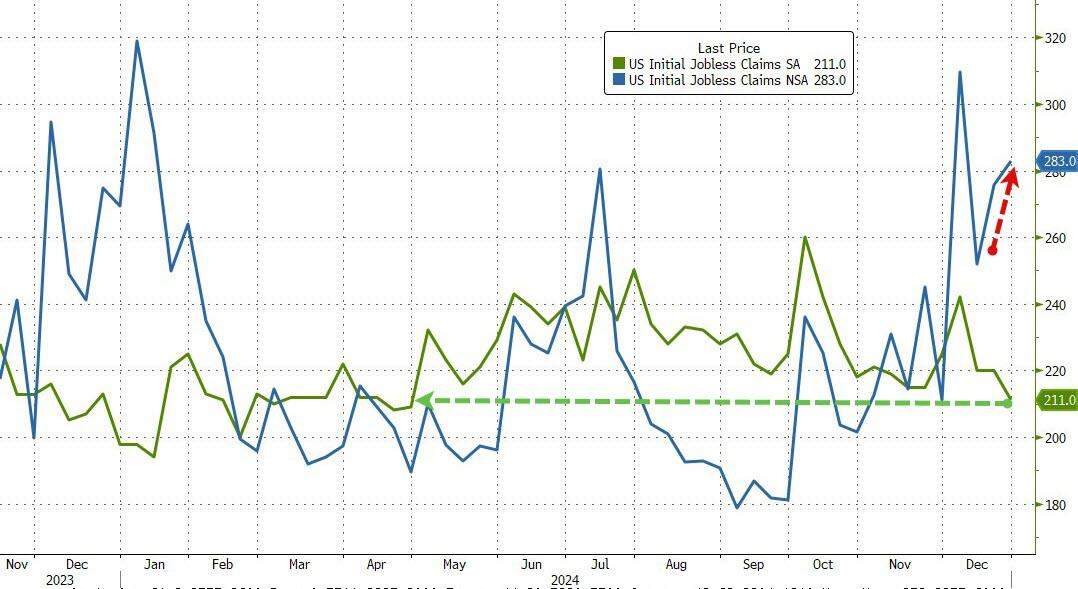Click the Jul label on the x-axis
The width and height of the screenshot is (1078, 589).
pyautogui.click(x=601, y=564)
